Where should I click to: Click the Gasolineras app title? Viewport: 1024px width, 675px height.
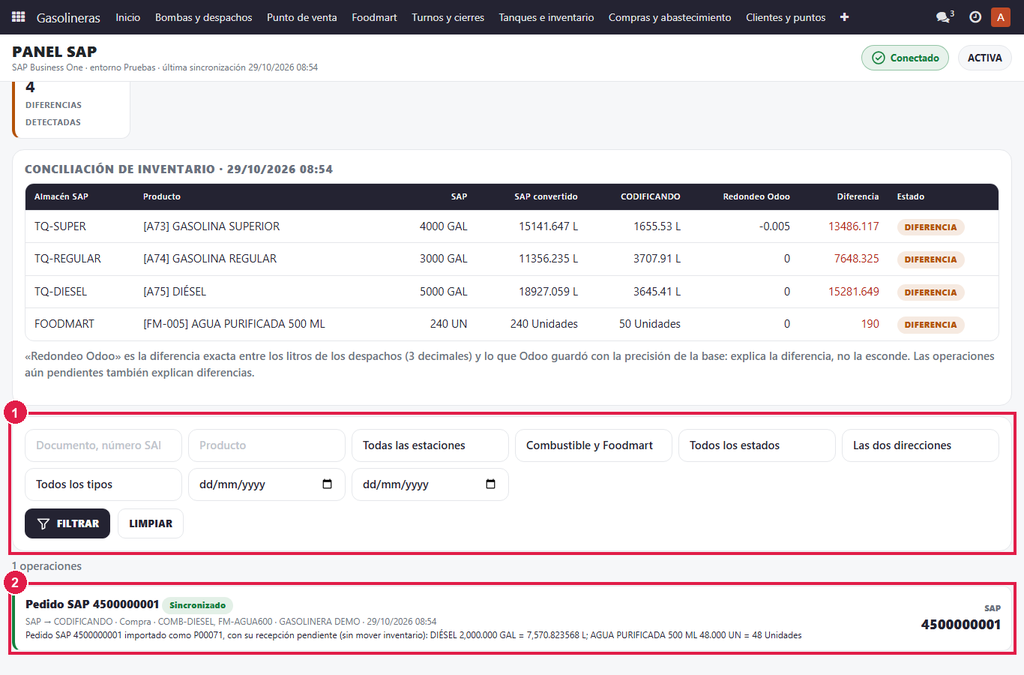tap(69, 18)
